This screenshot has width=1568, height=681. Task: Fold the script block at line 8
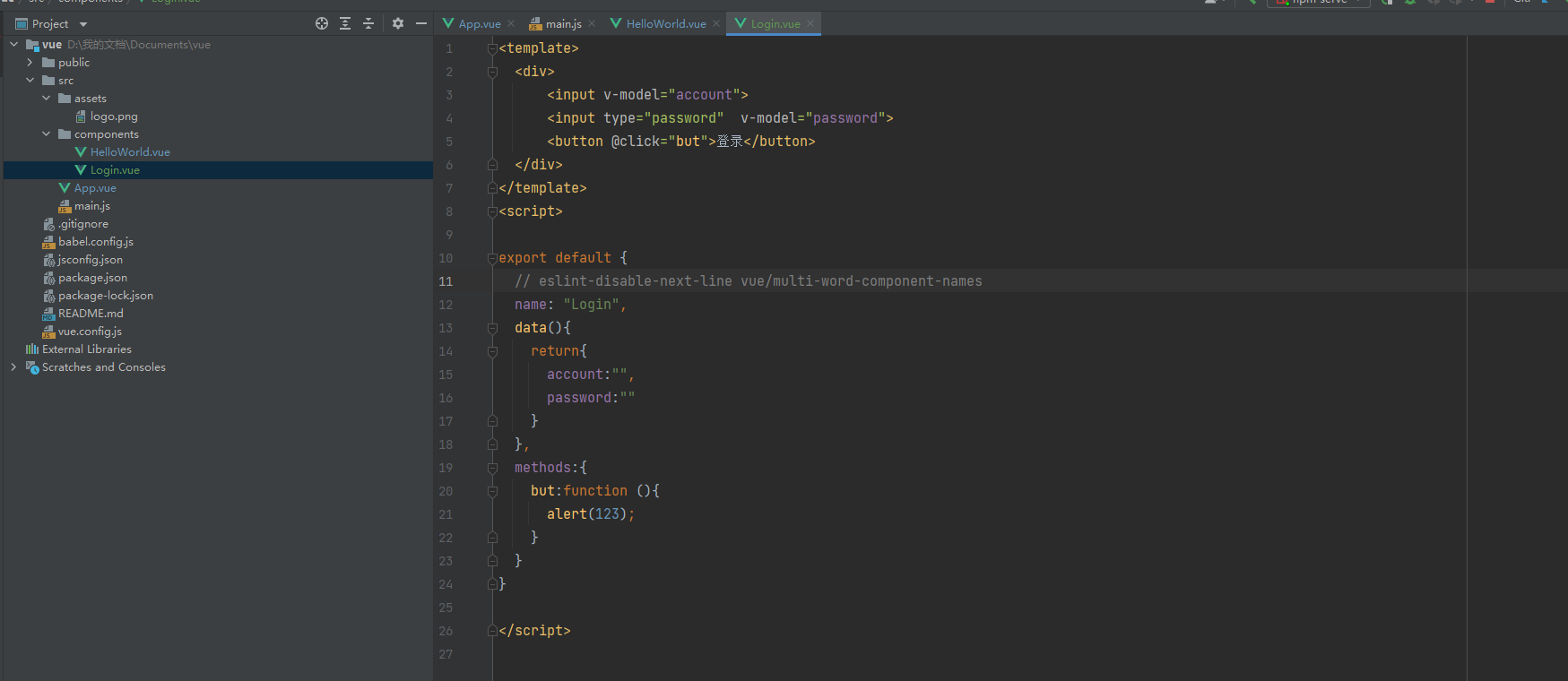click(492, 211)
